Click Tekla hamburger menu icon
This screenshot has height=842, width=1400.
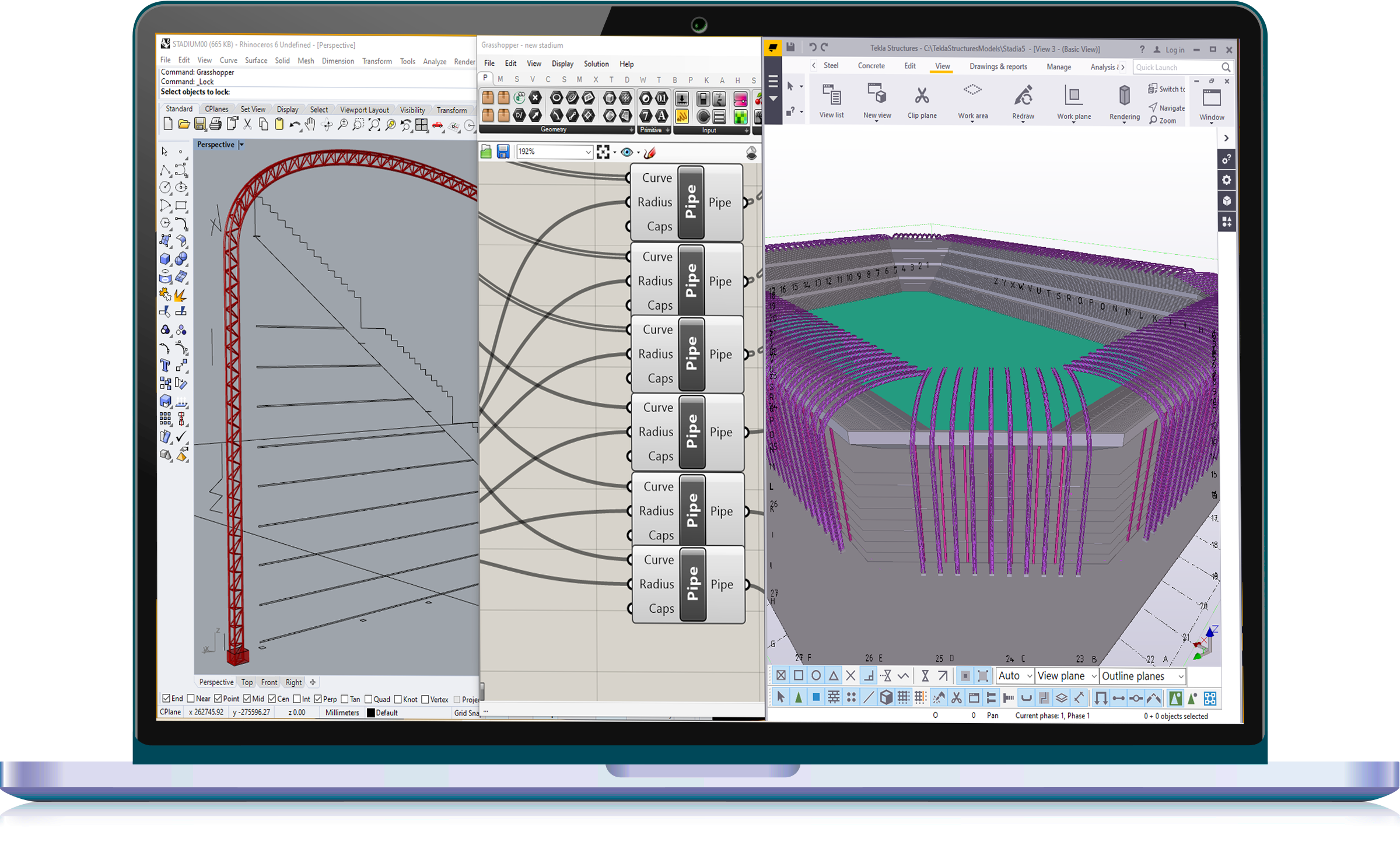pos(773,82)
